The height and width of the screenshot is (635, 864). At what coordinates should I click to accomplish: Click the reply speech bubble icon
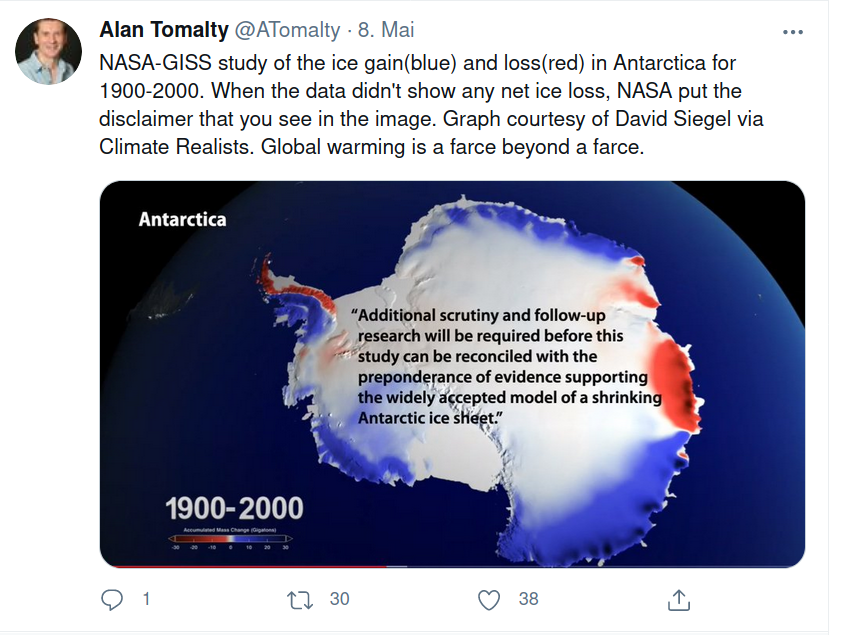(112, 600)
